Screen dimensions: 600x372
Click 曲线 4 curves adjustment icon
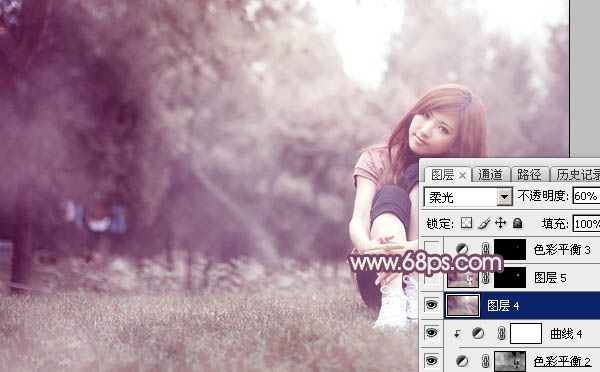coord(478,333)
